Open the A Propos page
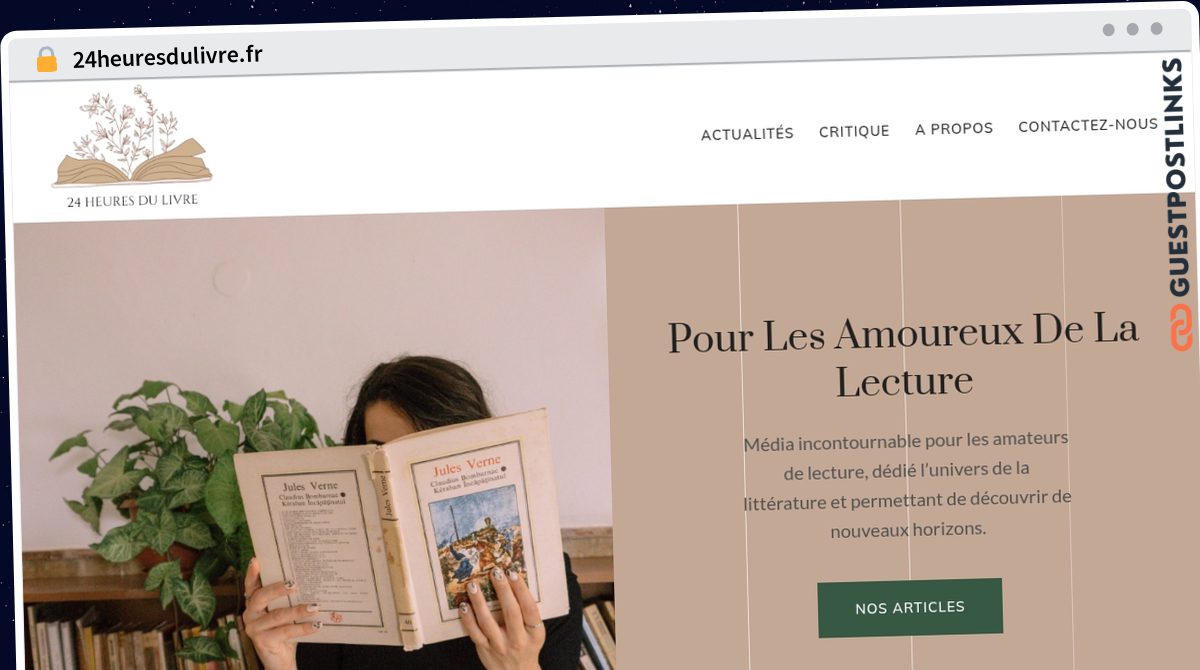This screenshot has width=1200, height=670. click(954, 129)
